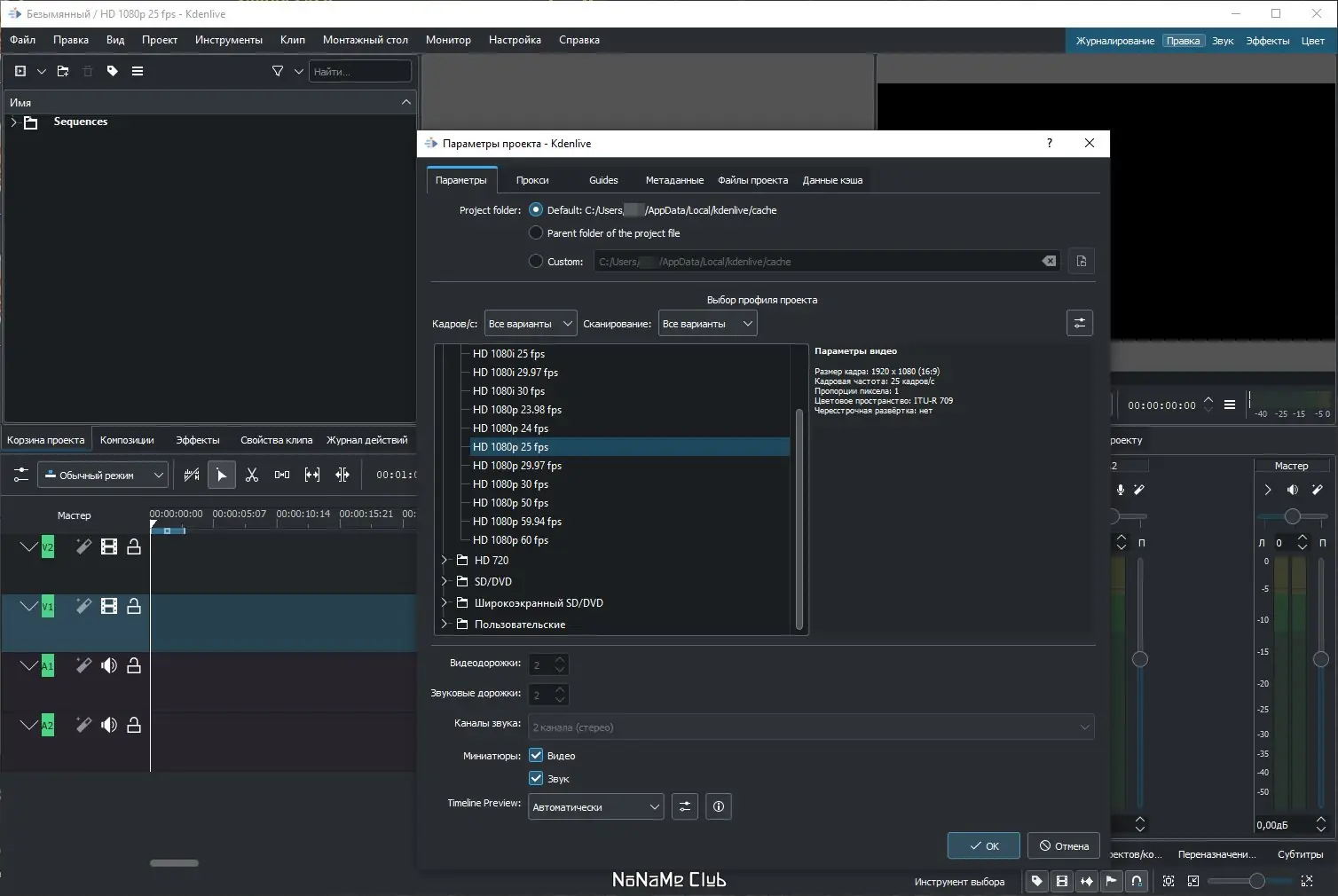This screenshot has height=896, width=1338.
Task: Select Parent folder of project file
Action: click(536, 233)
